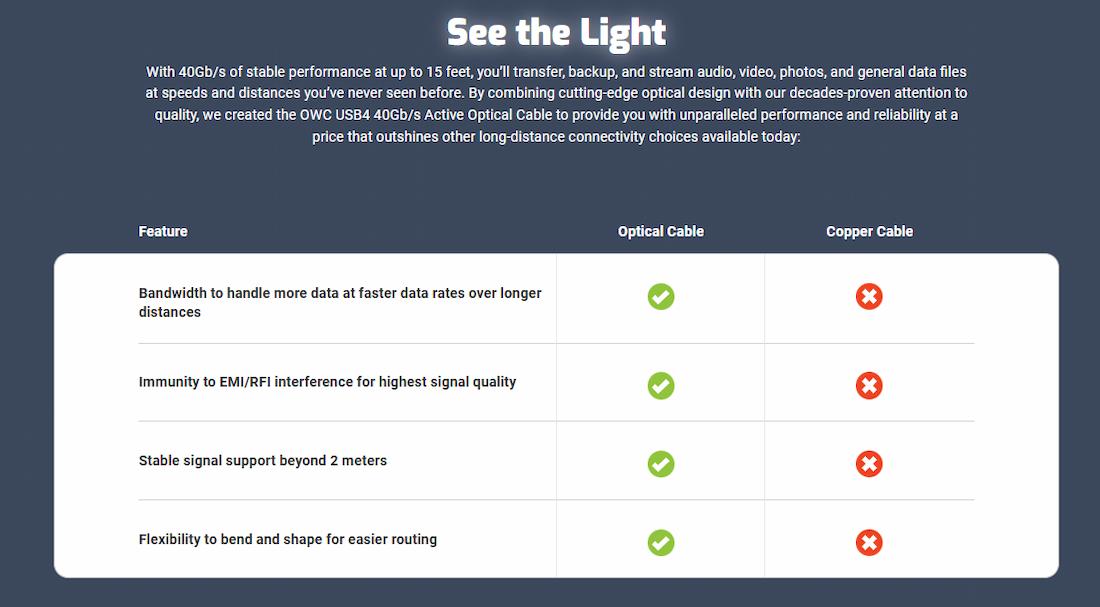This screenshot has height=607, width=1100.
Task: Click the Copper Cable column header
Action: 869,231
